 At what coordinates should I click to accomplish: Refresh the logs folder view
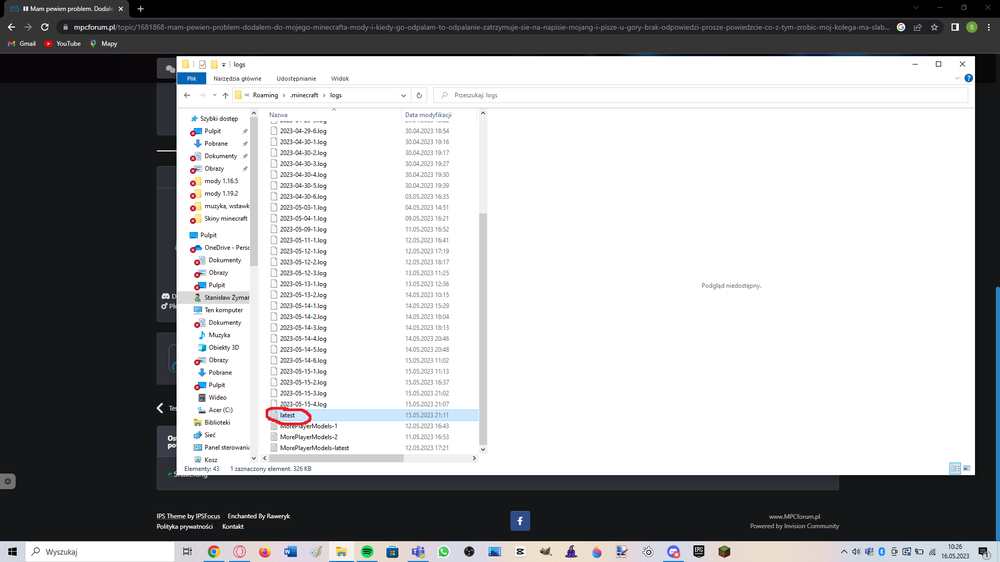pos(419,95)
